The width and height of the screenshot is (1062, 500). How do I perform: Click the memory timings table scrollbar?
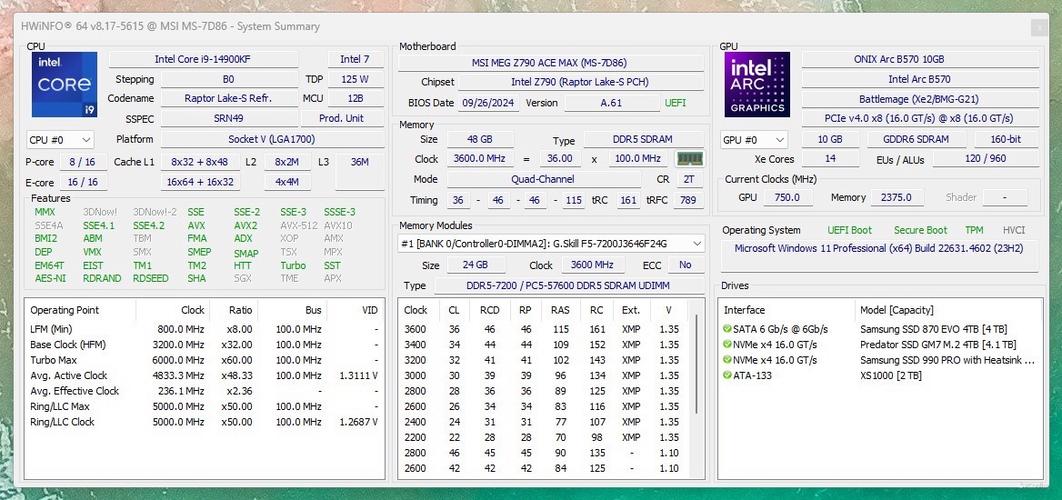click(699, 380)
